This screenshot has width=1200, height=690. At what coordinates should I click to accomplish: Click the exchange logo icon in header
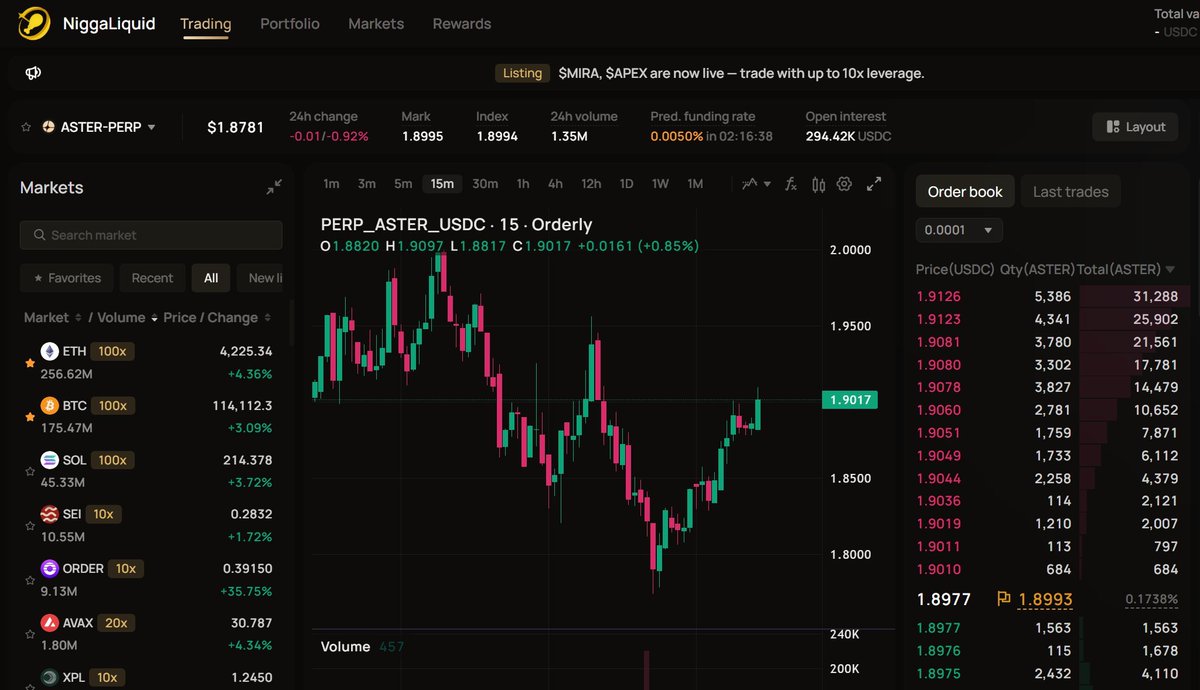pyautogui.click(x=34, y=23)
